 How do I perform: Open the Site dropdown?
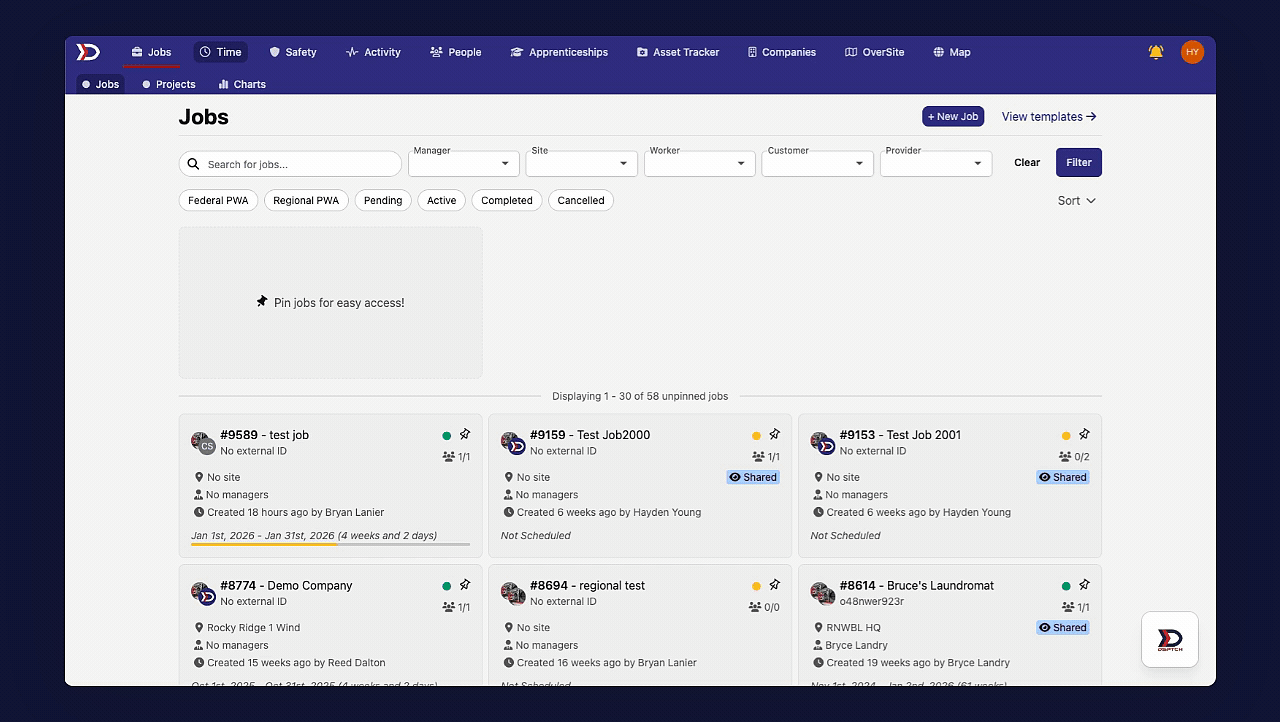pyautogui.click(x=582, y=163)
